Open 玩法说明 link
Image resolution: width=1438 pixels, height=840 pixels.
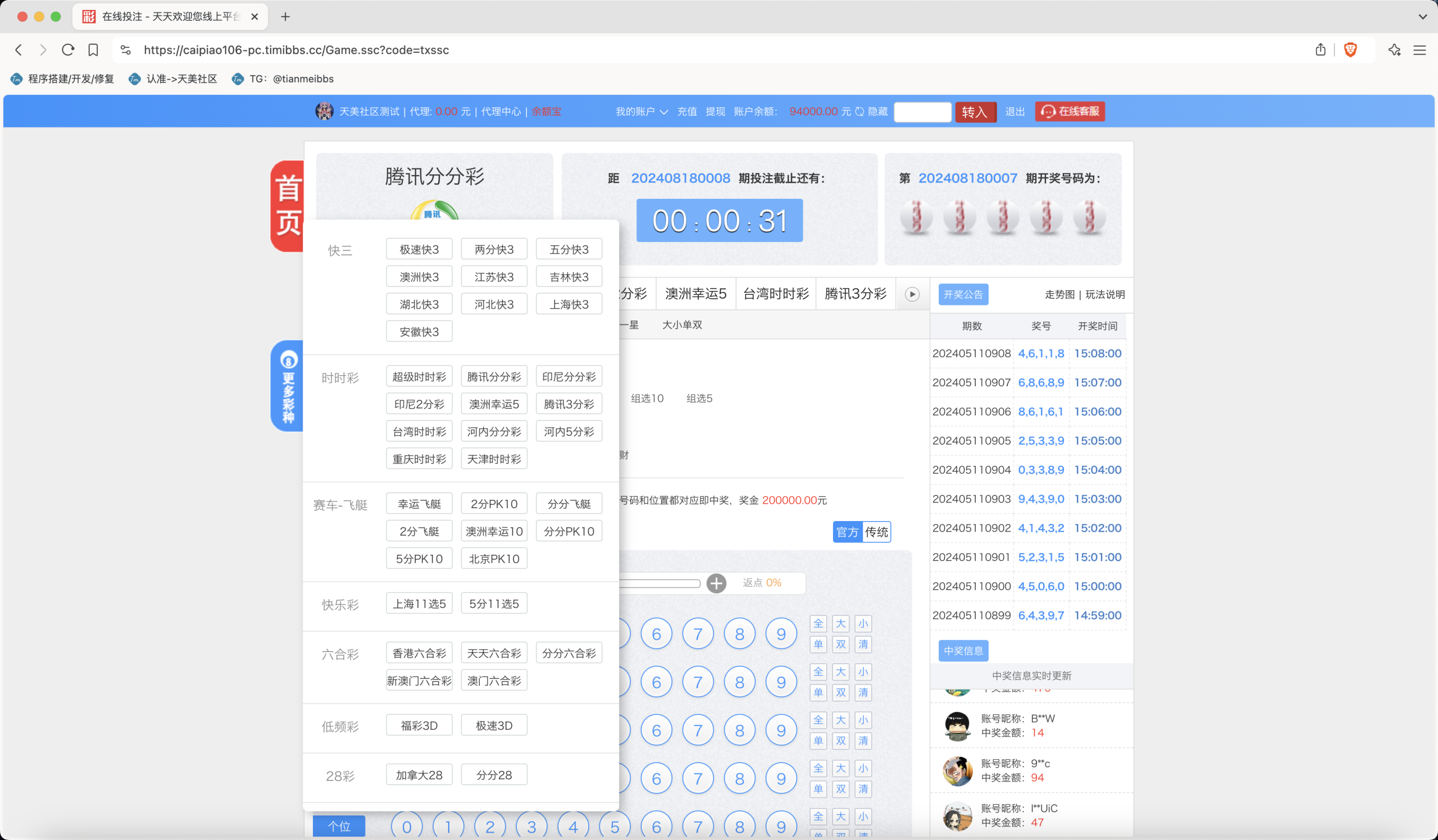click(x=1105, y=294)
